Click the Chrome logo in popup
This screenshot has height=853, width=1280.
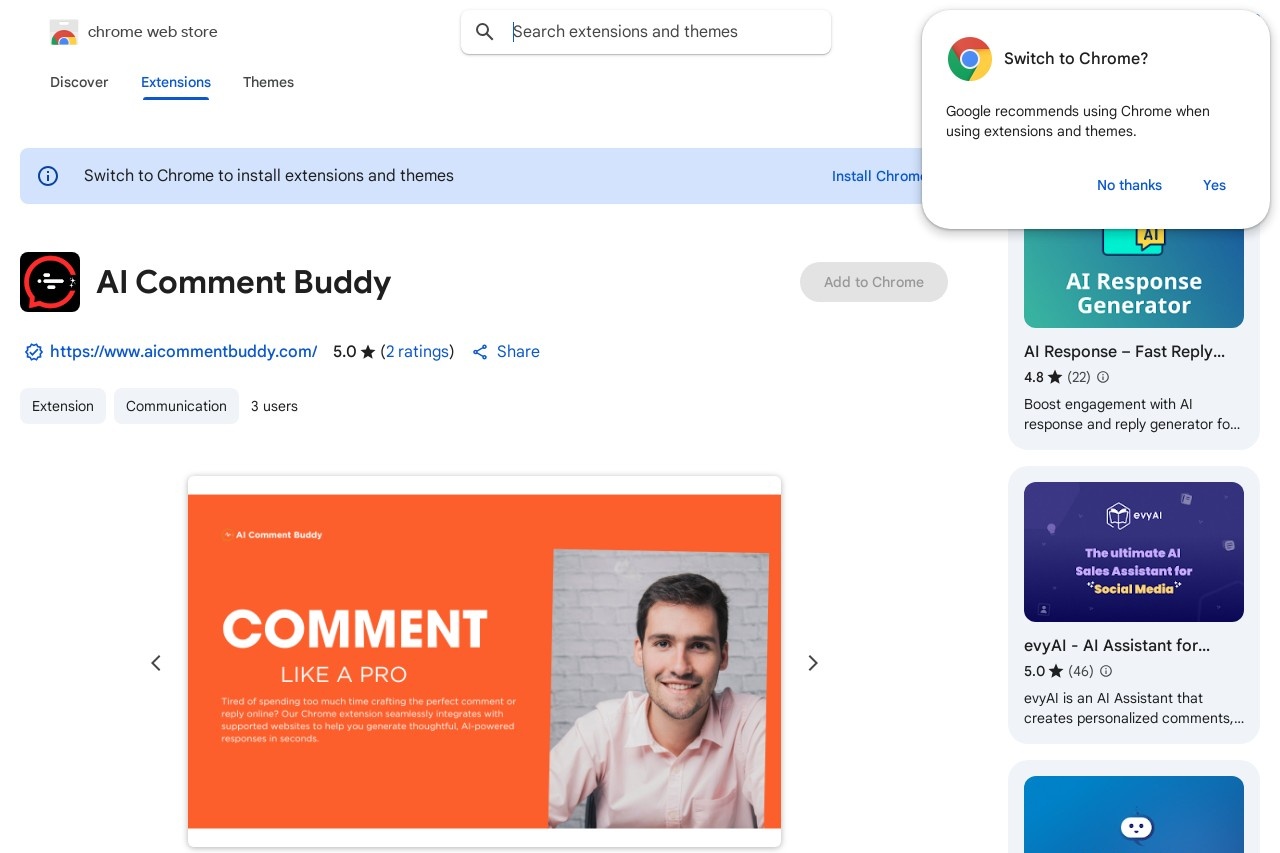pyautogui.click(x=970, y=59)
